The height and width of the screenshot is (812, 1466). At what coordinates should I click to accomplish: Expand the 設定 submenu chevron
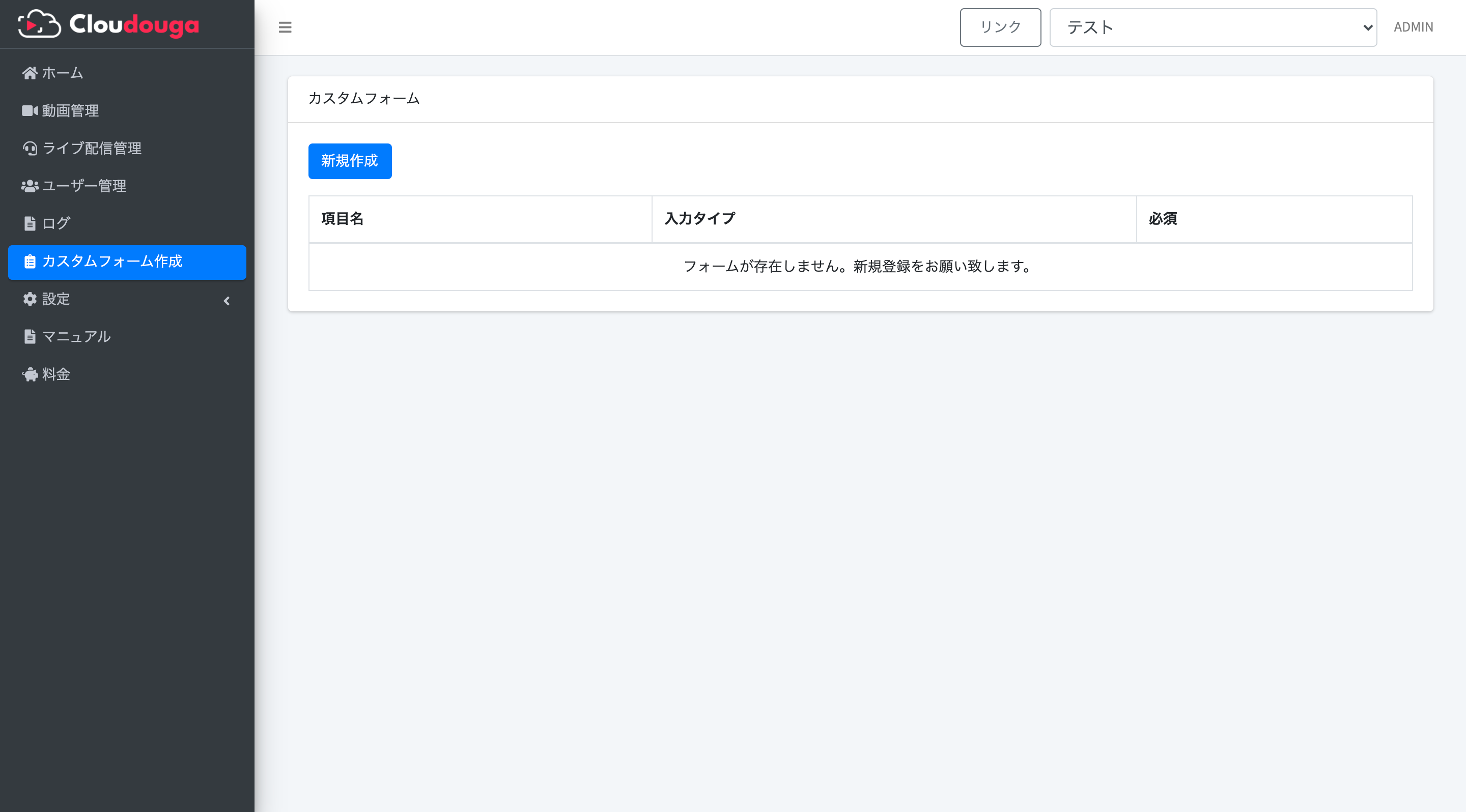tap(227, 301)
